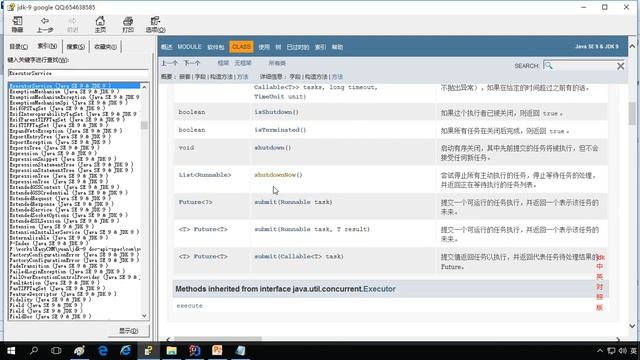Open the submit(Runnable task) method link
This screenshot has height=360, width=640.
tap(293, 202)
